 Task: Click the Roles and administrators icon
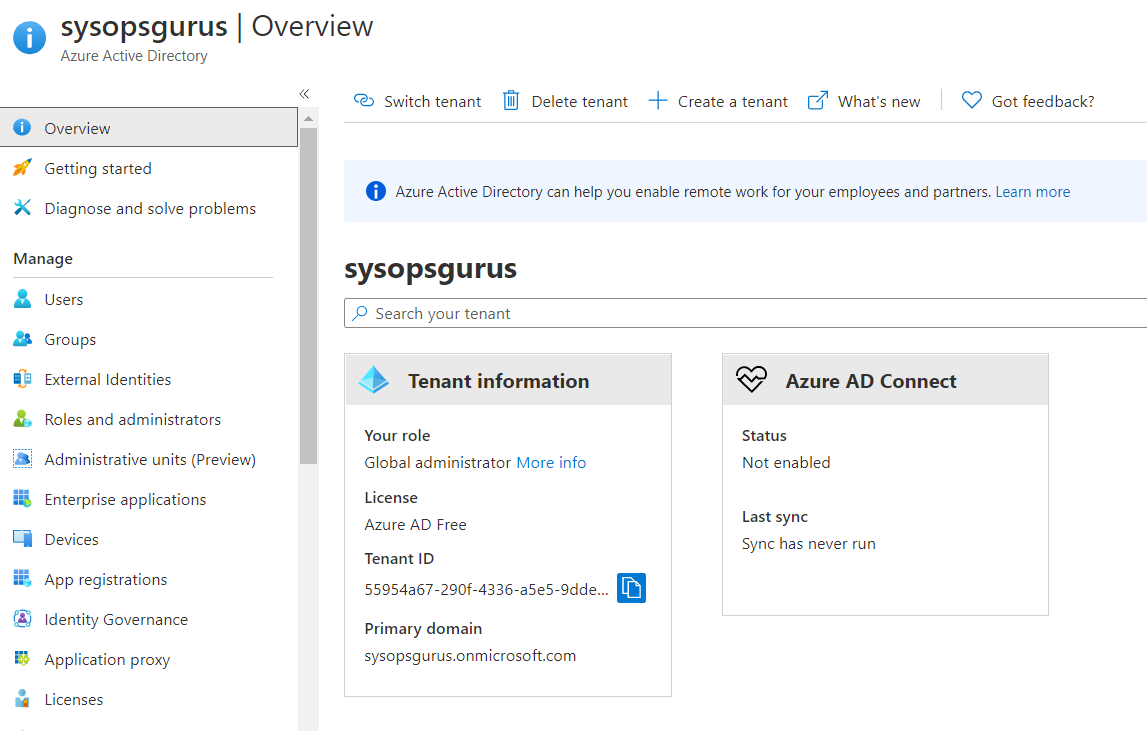pyautogui.click(x=23, y=419)
